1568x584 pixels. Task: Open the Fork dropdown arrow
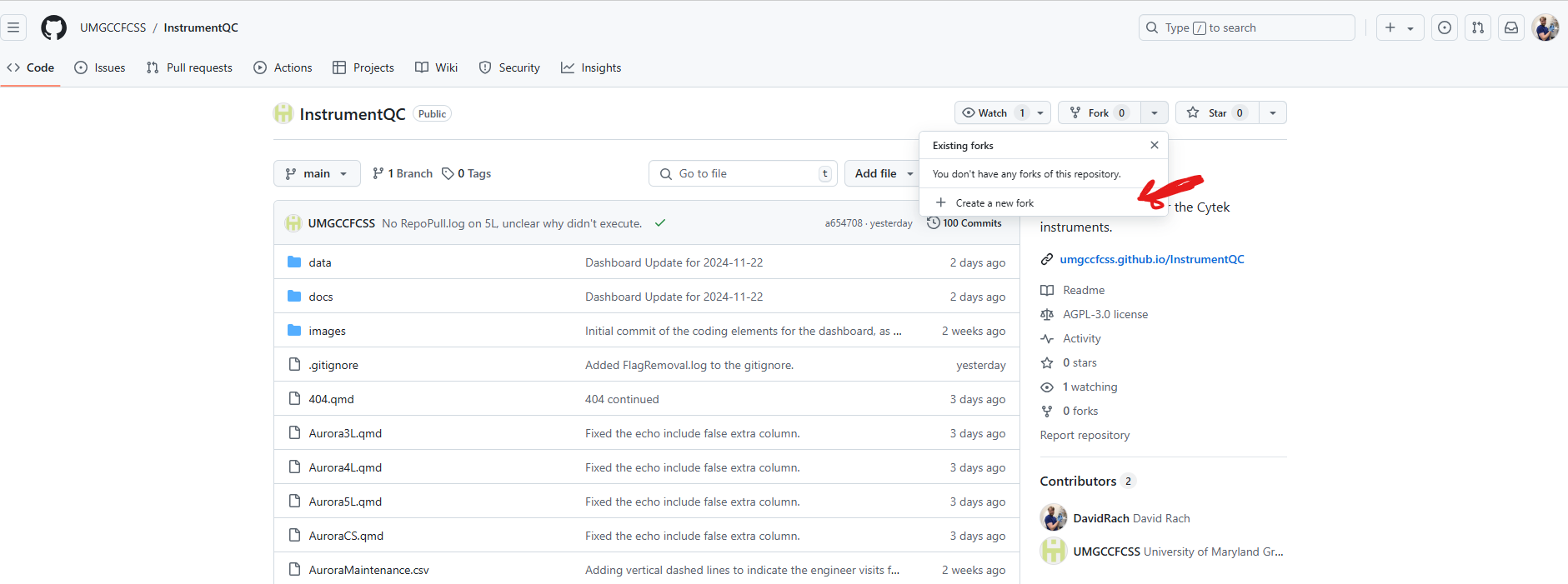pos(1154,113)
